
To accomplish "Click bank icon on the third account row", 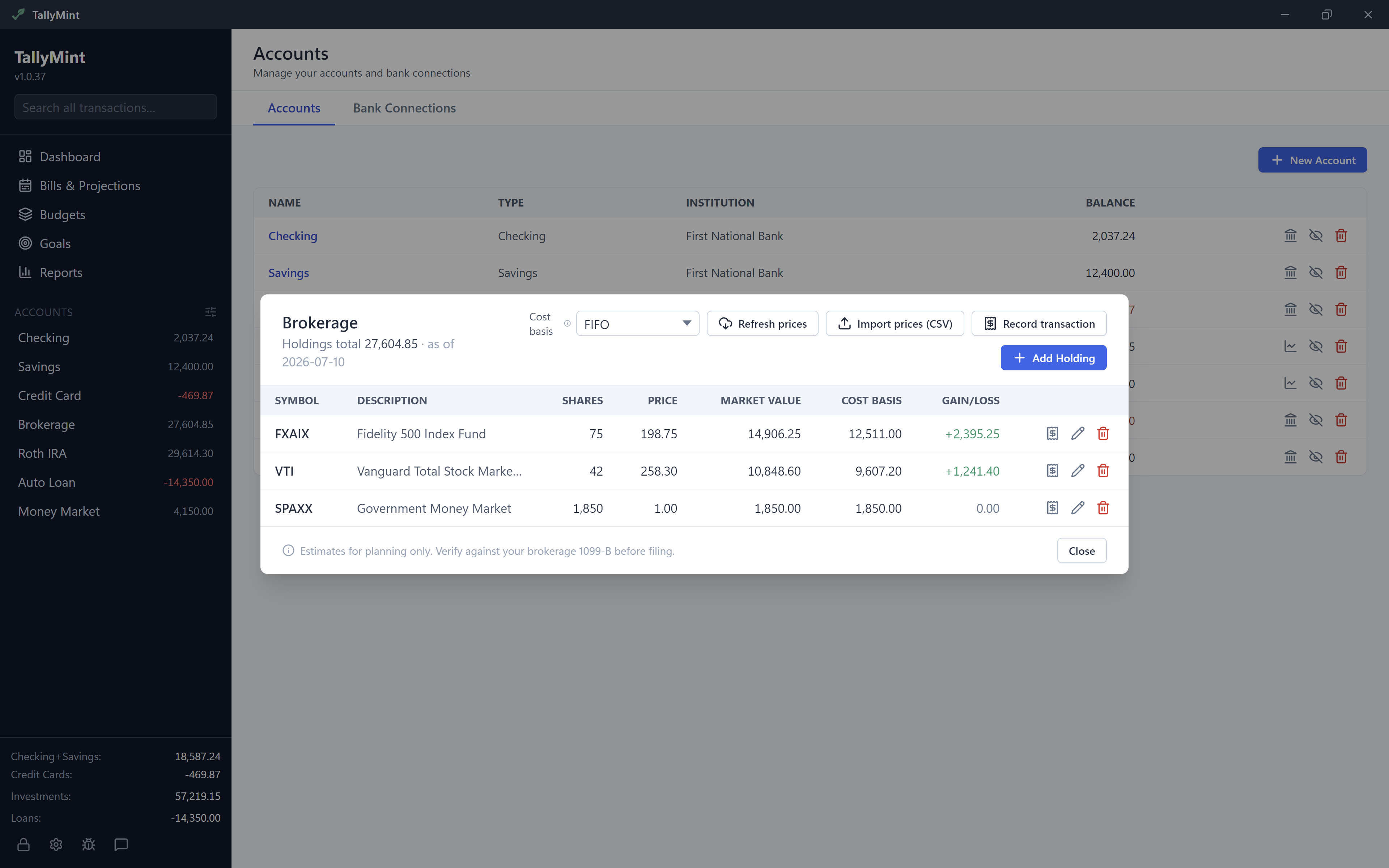I will (1290, 310).
